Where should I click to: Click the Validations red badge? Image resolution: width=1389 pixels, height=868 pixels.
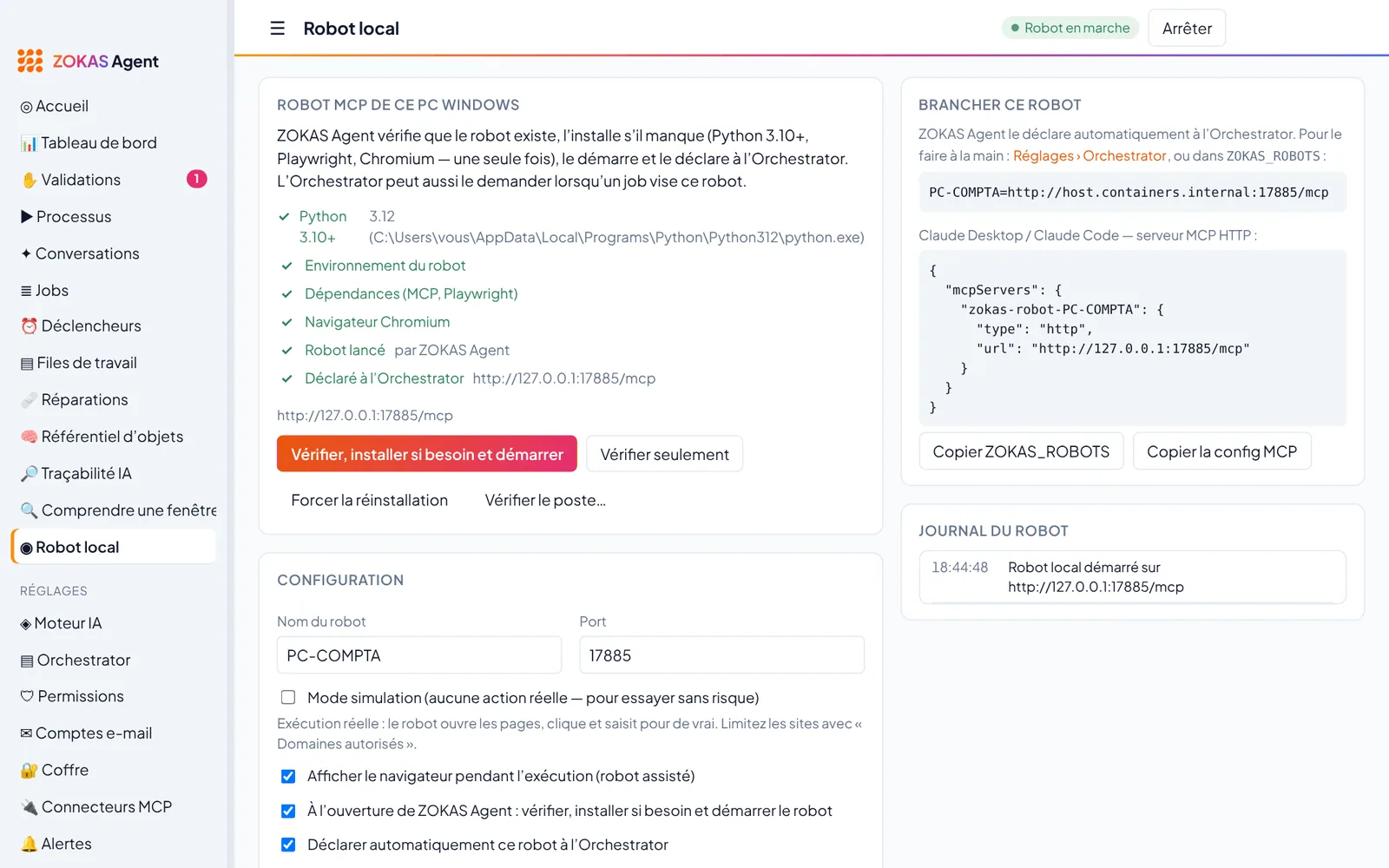(196, 179)
